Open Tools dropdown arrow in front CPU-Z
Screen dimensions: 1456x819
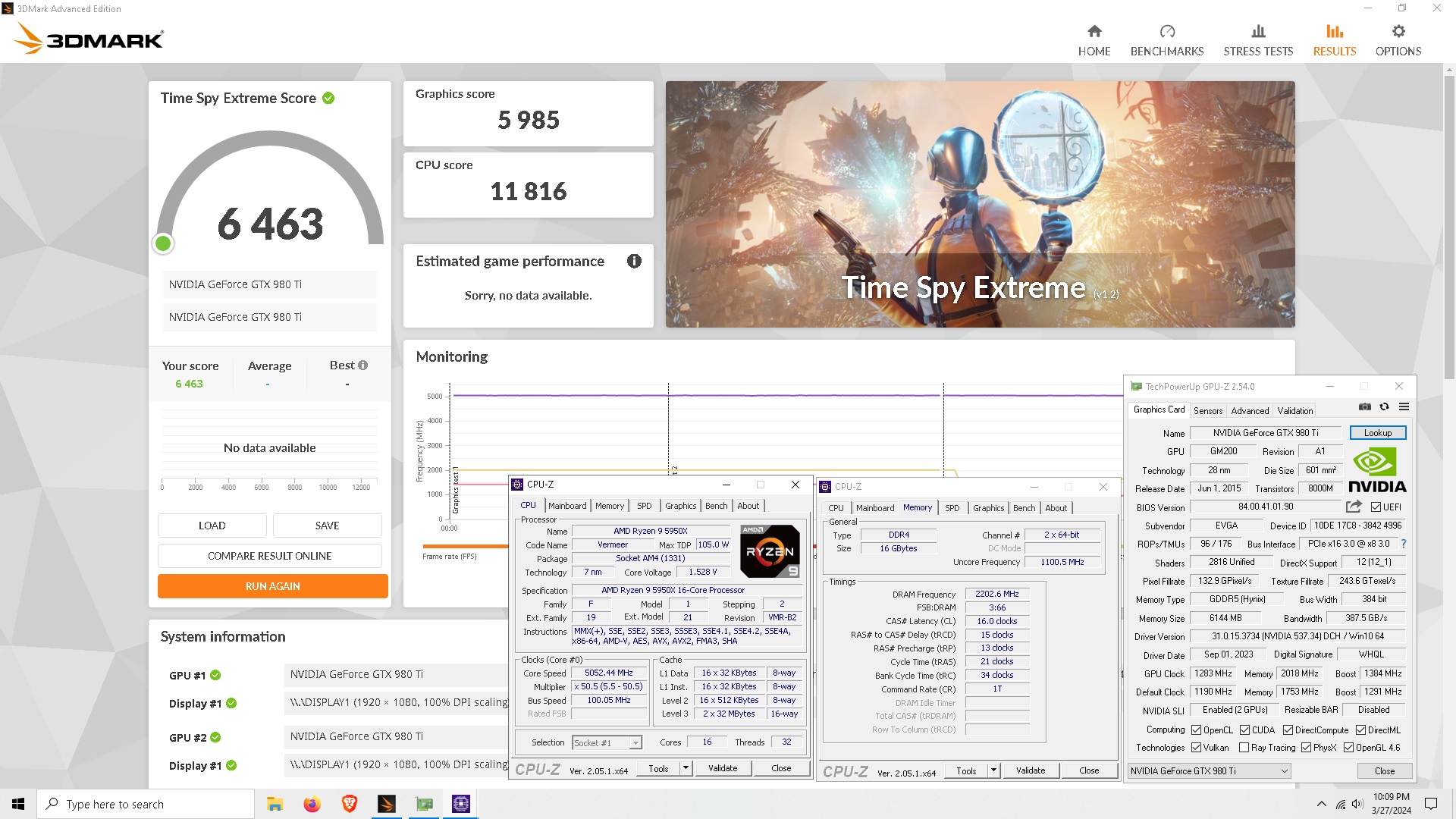pos(686,768)
